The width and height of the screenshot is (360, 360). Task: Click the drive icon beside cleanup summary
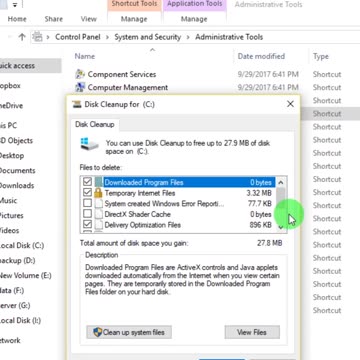click(x=89, y=144)
